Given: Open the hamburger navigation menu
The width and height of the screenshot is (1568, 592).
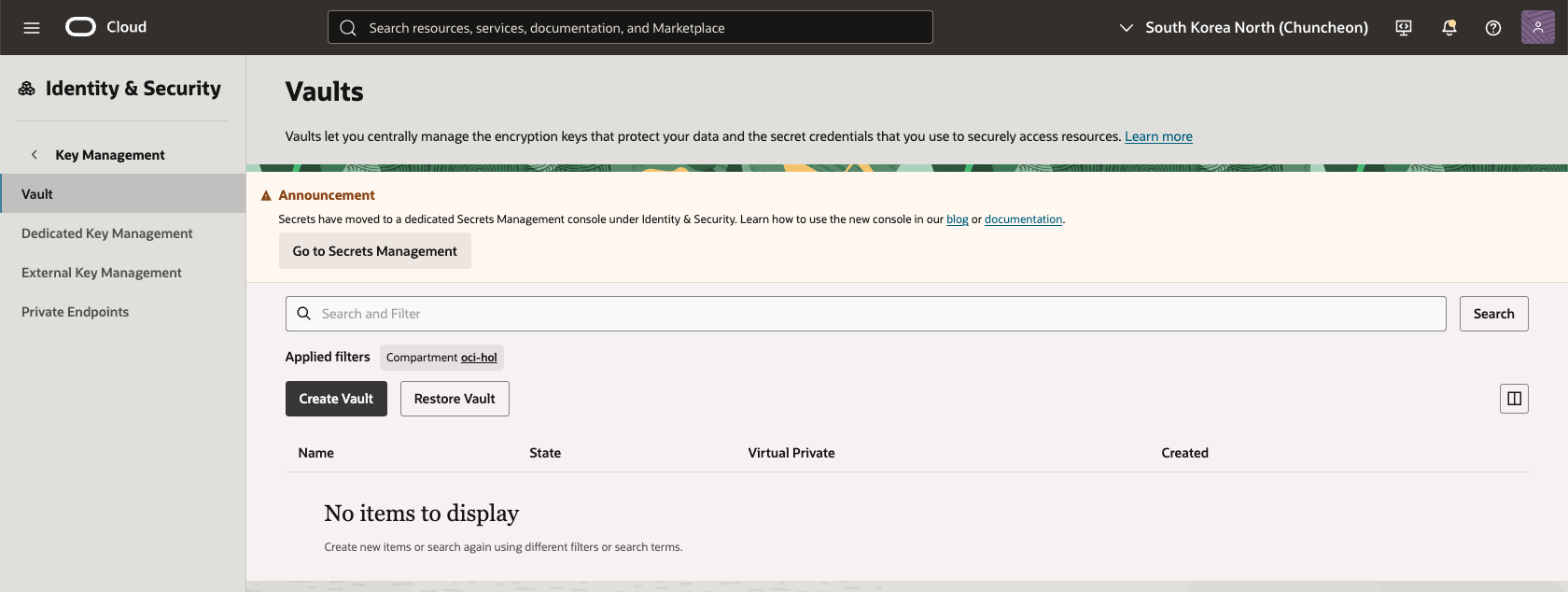Looking at the screenshot, I should tap(32, 28).
